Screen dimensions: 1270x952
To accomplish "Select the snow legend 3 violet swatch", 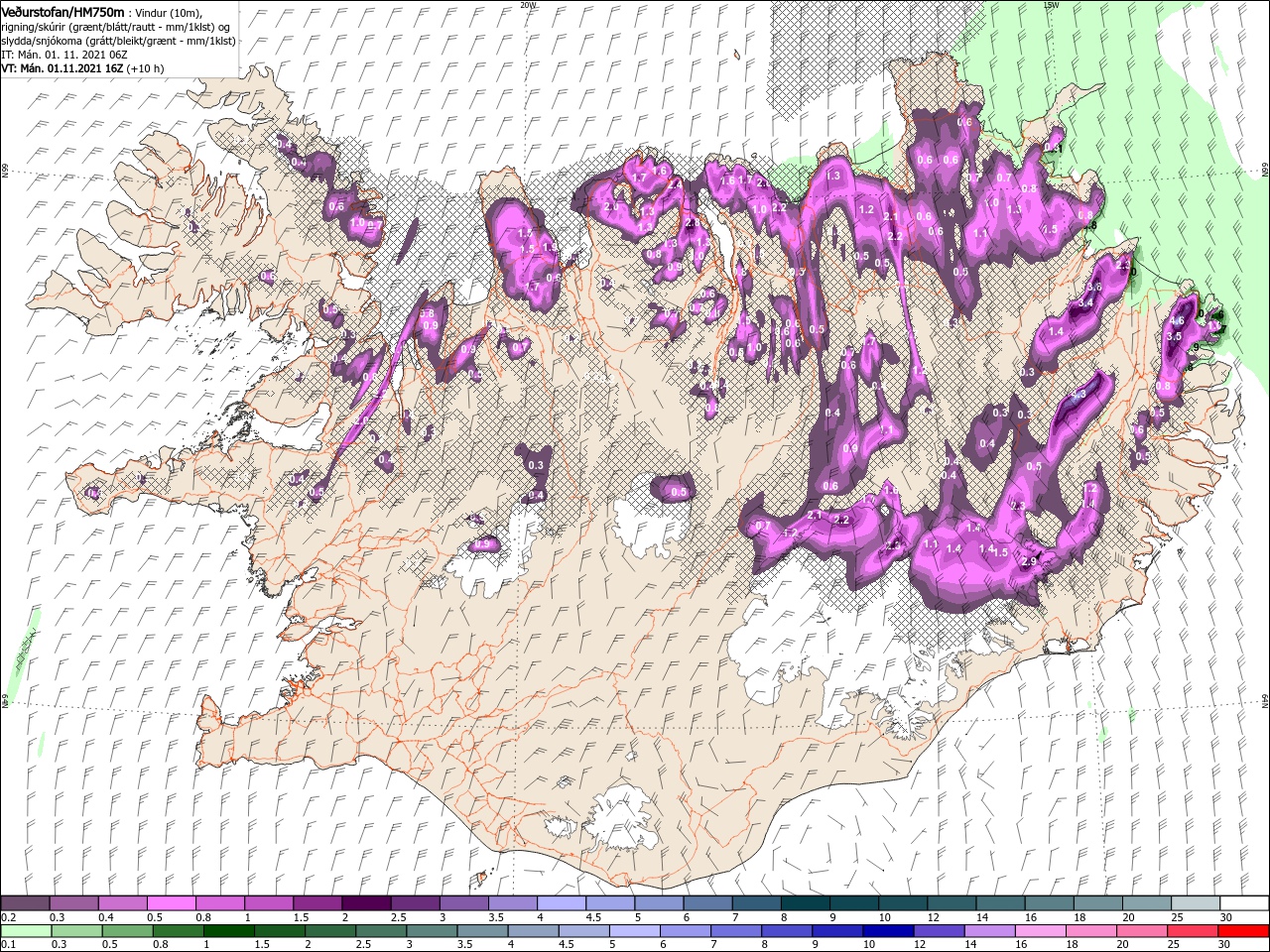I will point(463,902).
